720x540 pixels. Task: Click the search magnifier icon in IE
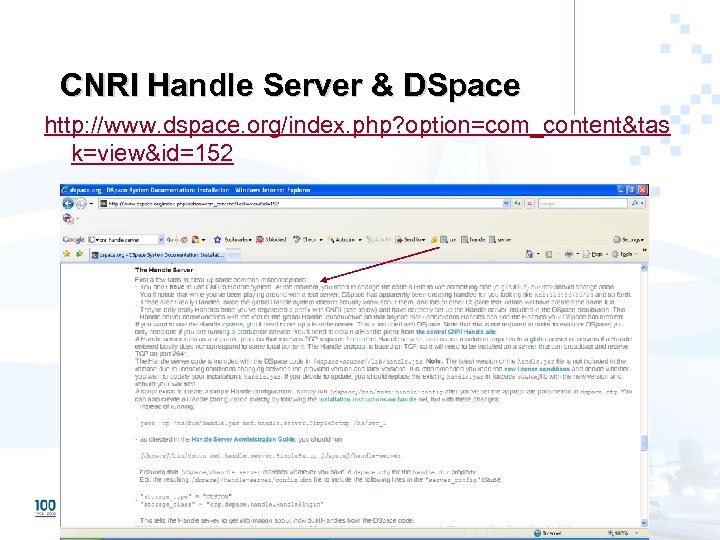(634, 203)
